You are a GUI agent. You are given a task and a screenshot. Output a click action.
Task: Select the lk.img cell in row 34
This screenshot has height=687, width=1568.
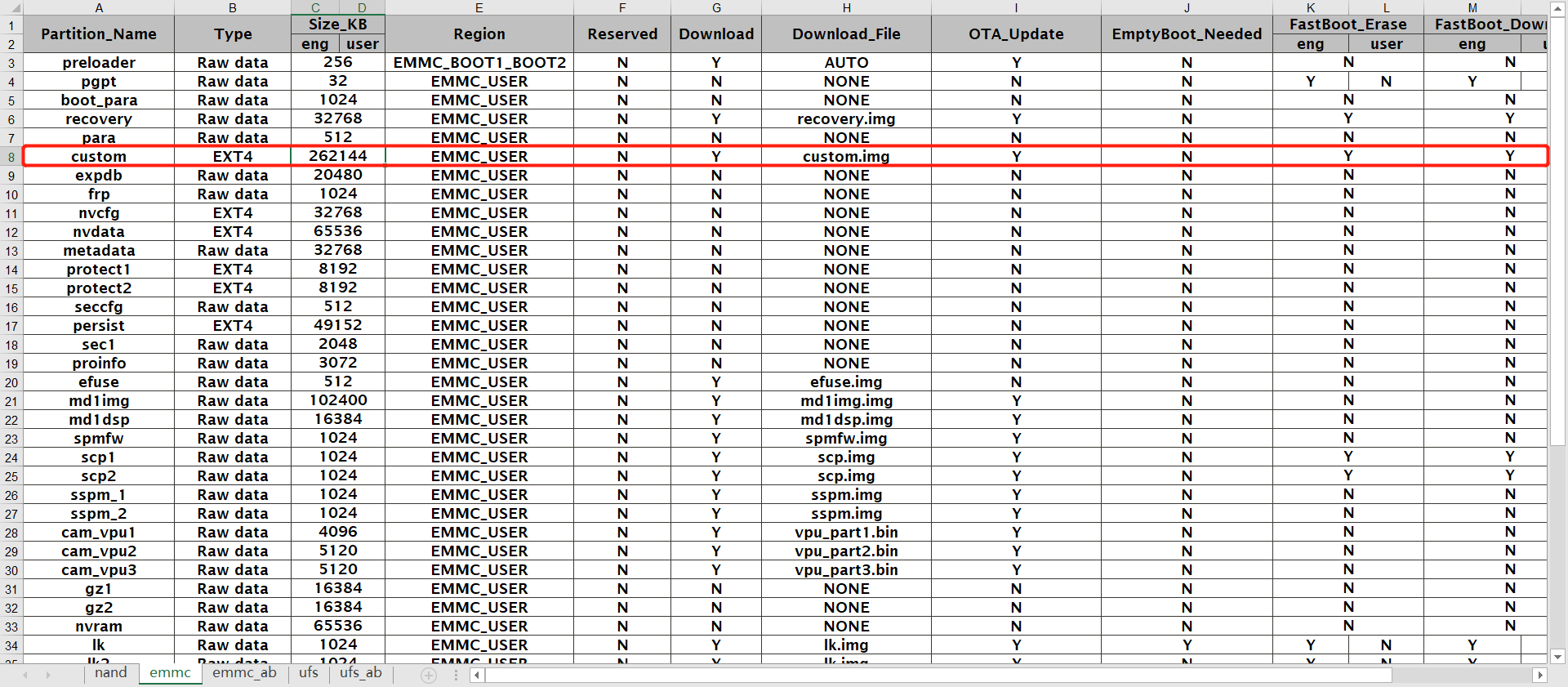coord(847,645)
